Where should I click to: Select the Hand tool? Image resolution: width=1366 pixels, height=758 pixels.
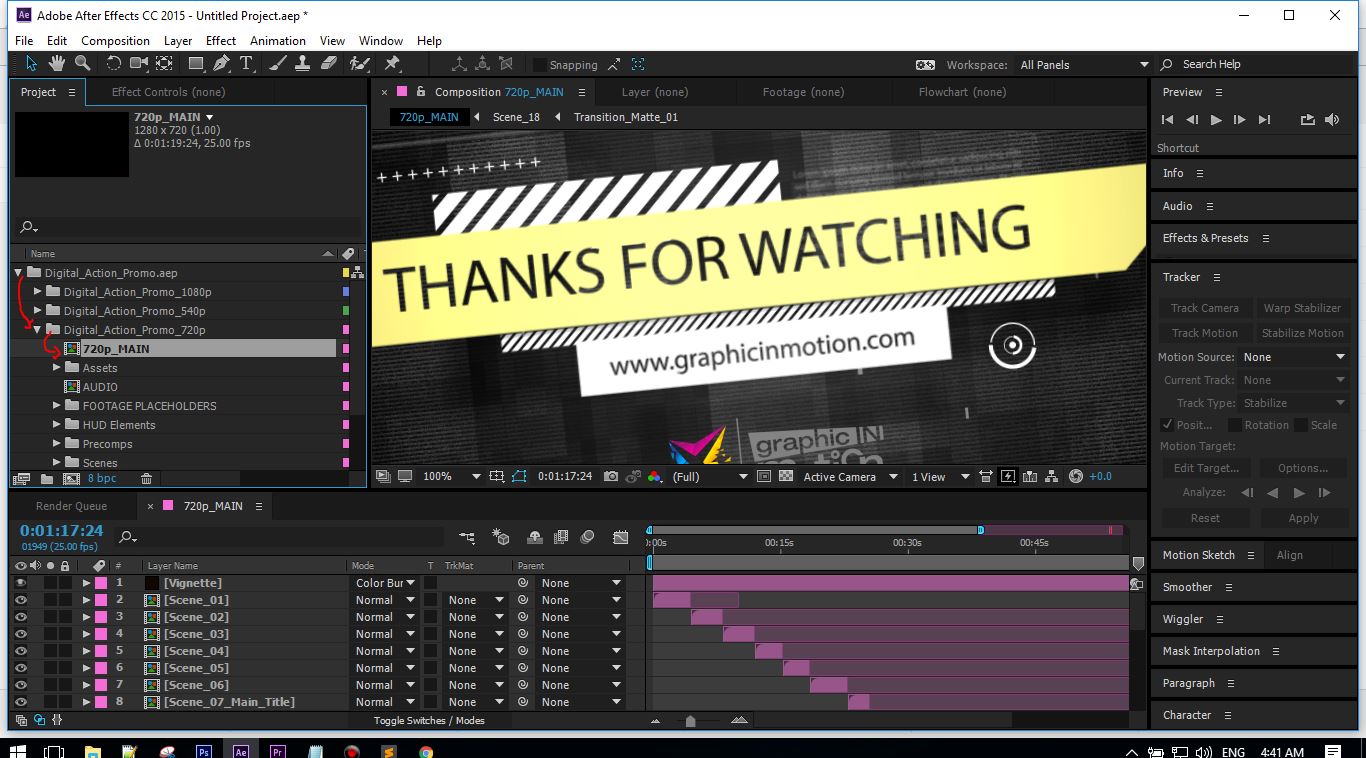[x=57, y=63]
